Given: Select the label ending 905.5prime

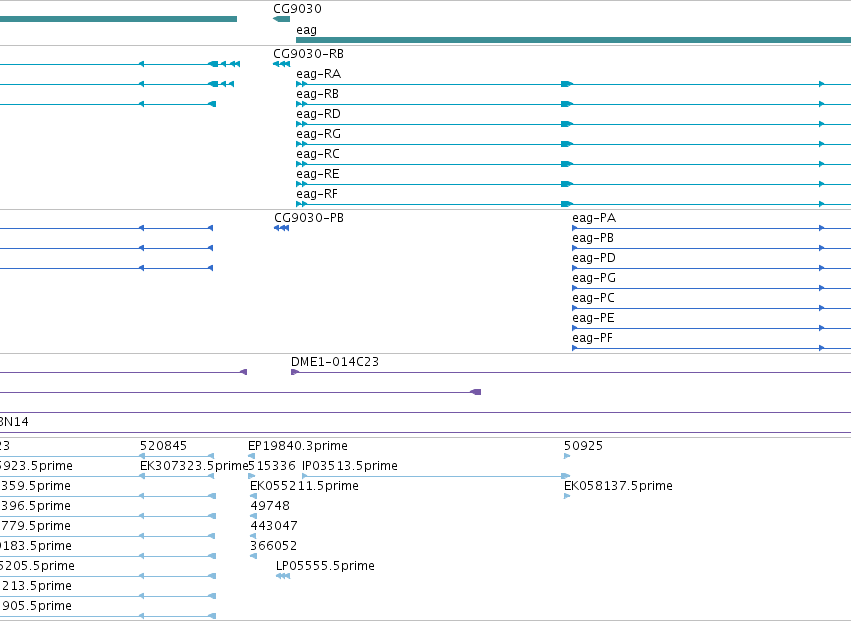Looking at the screenshot, I should [36, 606].
